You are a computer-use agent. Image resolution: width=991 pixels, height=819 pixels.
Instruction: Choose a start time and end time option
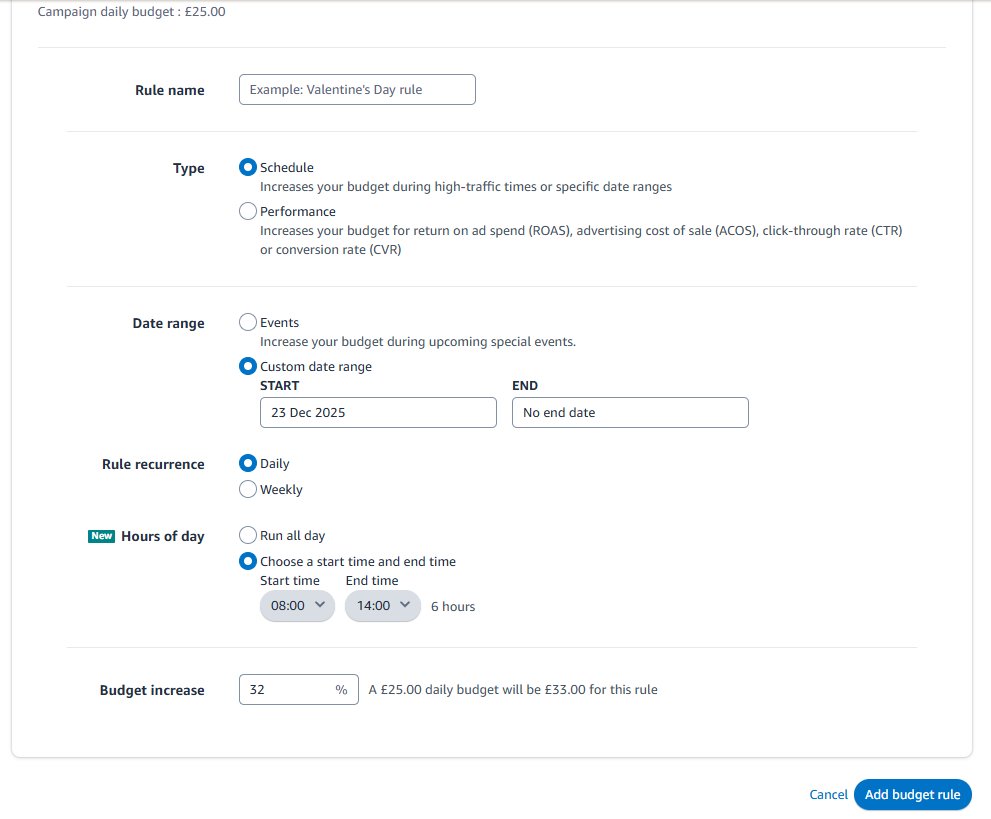click(x=247, y=561)
